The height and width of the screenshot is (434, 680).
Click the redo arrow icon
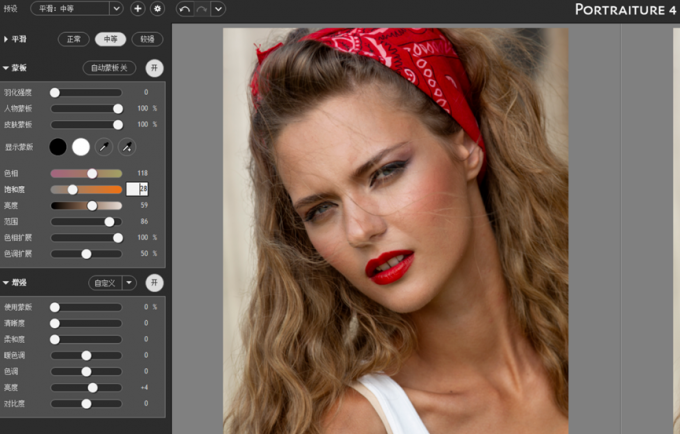click(202, 9)
